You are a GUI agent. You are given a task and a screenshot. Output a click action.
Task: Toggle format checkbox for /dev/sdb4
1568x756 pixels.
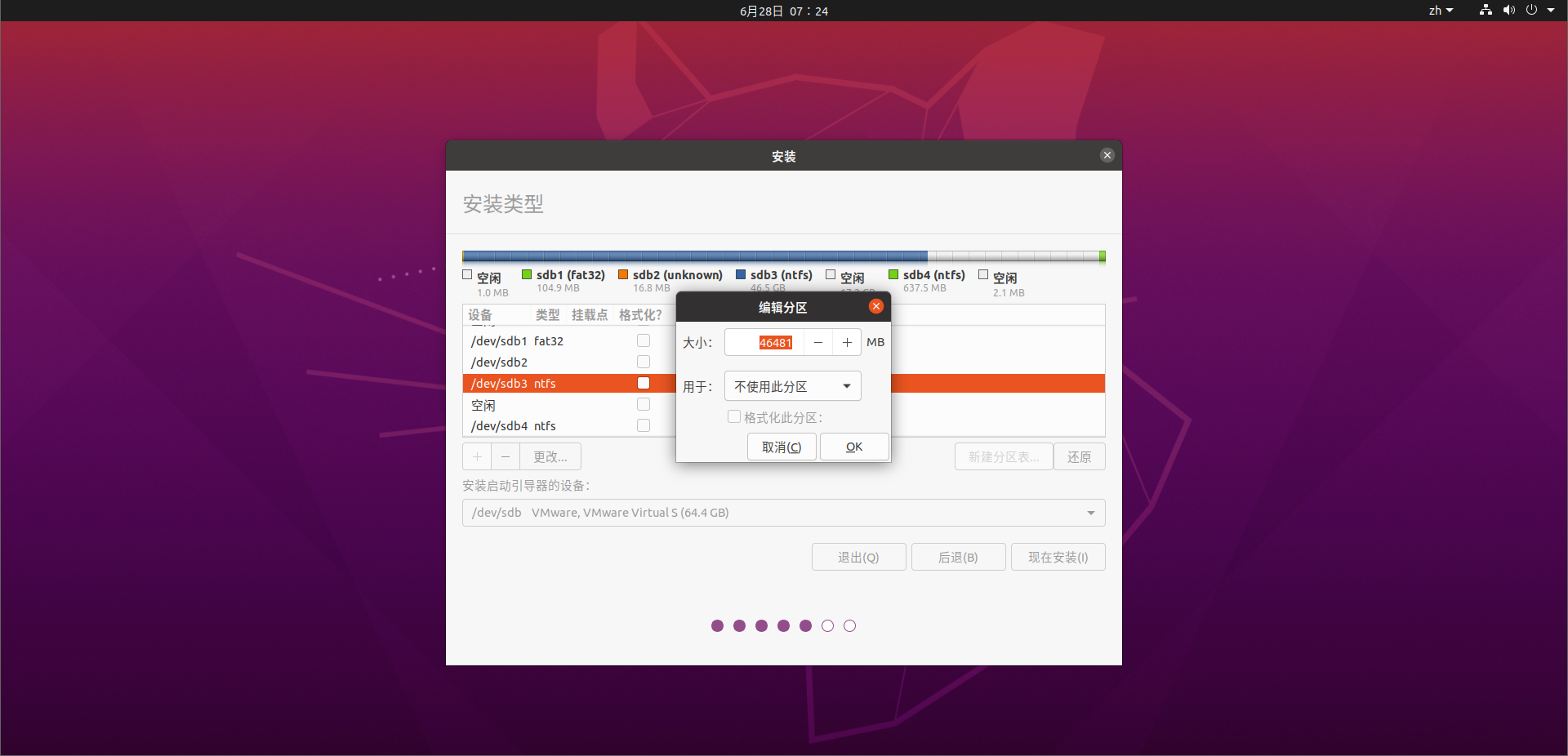tap(644, 425)
